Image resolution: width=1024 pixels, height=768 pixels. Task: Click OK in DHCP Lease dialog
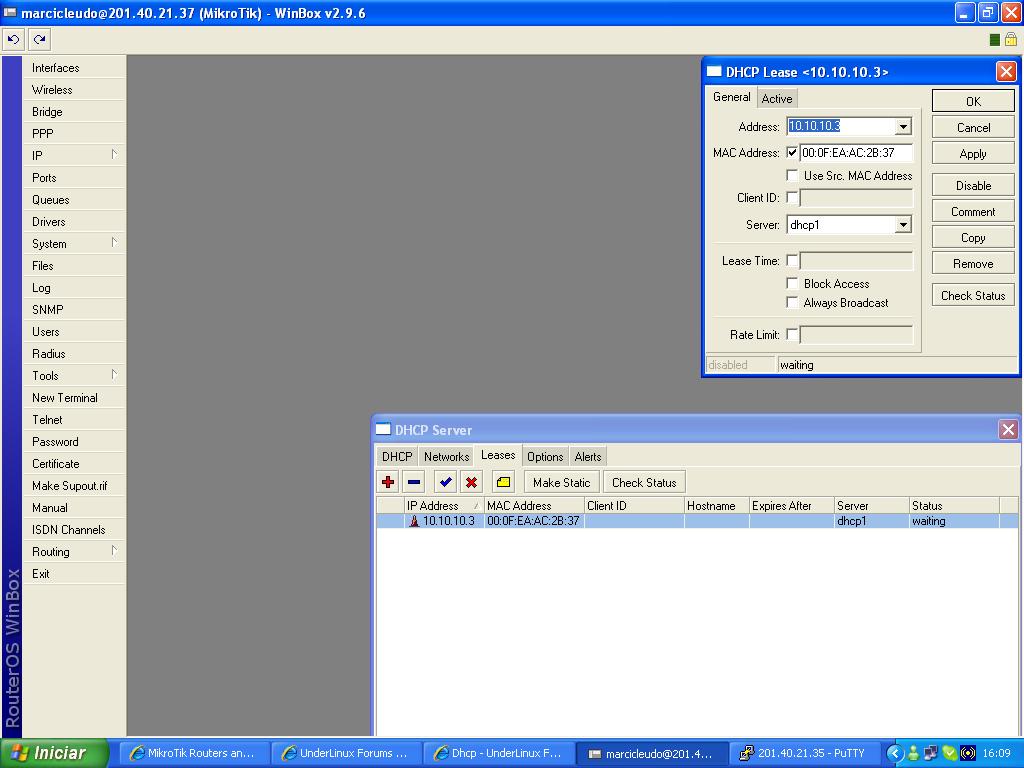973,101
